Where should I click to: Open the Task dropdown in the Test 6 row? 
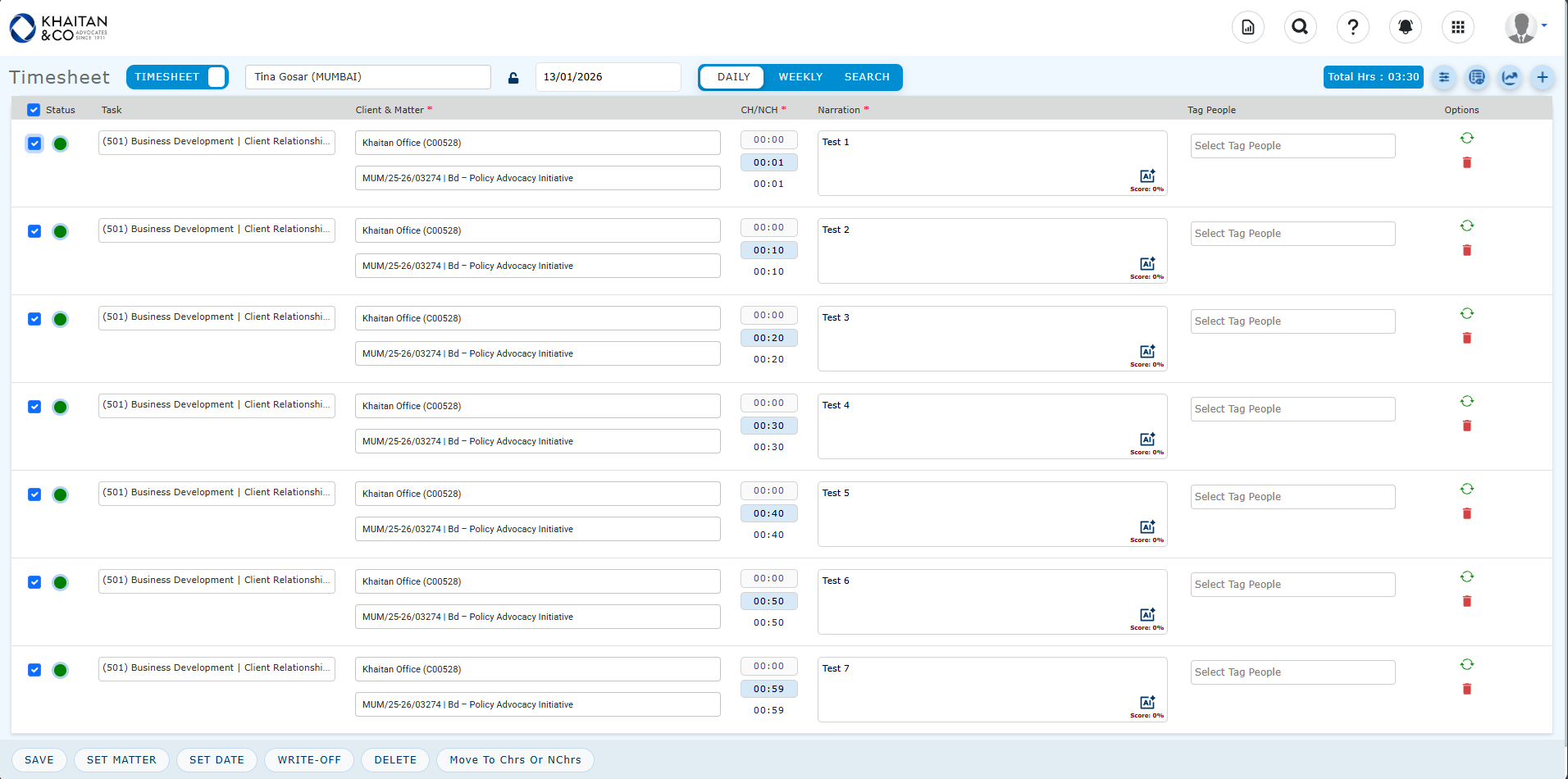[217, 581]
